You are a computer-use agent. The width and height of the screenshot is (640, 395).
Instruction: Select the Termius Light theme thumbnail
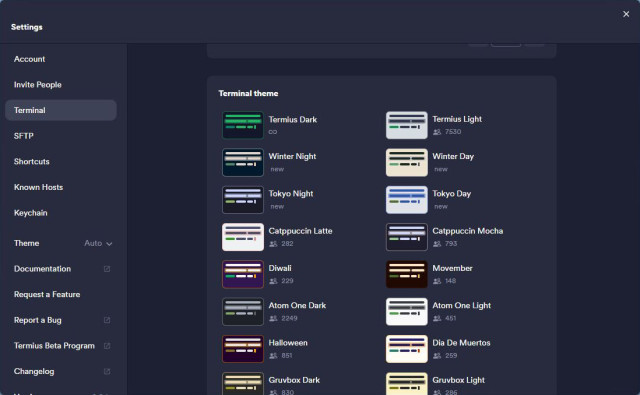pos(407,125)
